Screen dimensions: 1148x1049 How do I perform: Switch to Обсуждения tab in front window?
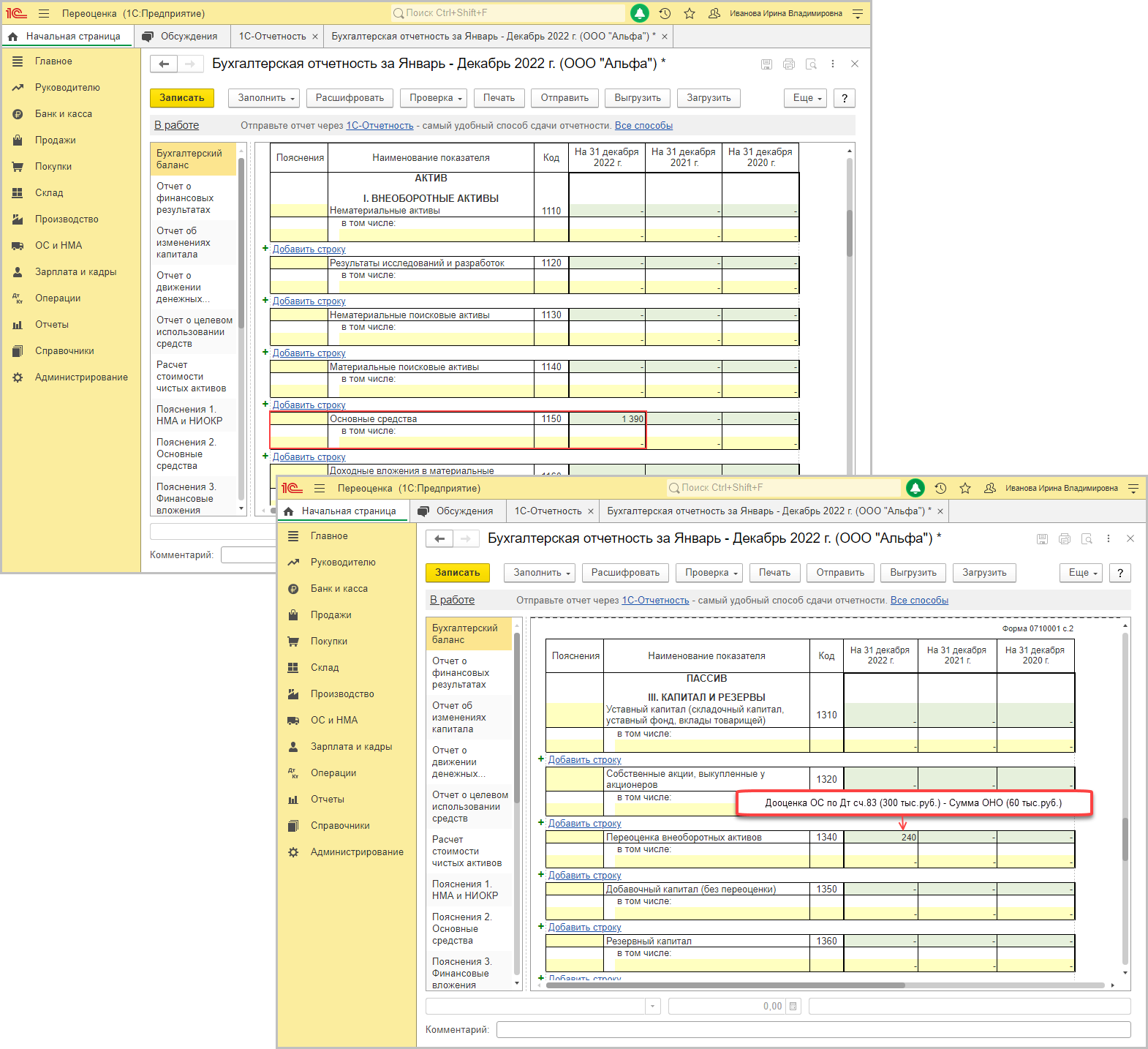(456, 511)
